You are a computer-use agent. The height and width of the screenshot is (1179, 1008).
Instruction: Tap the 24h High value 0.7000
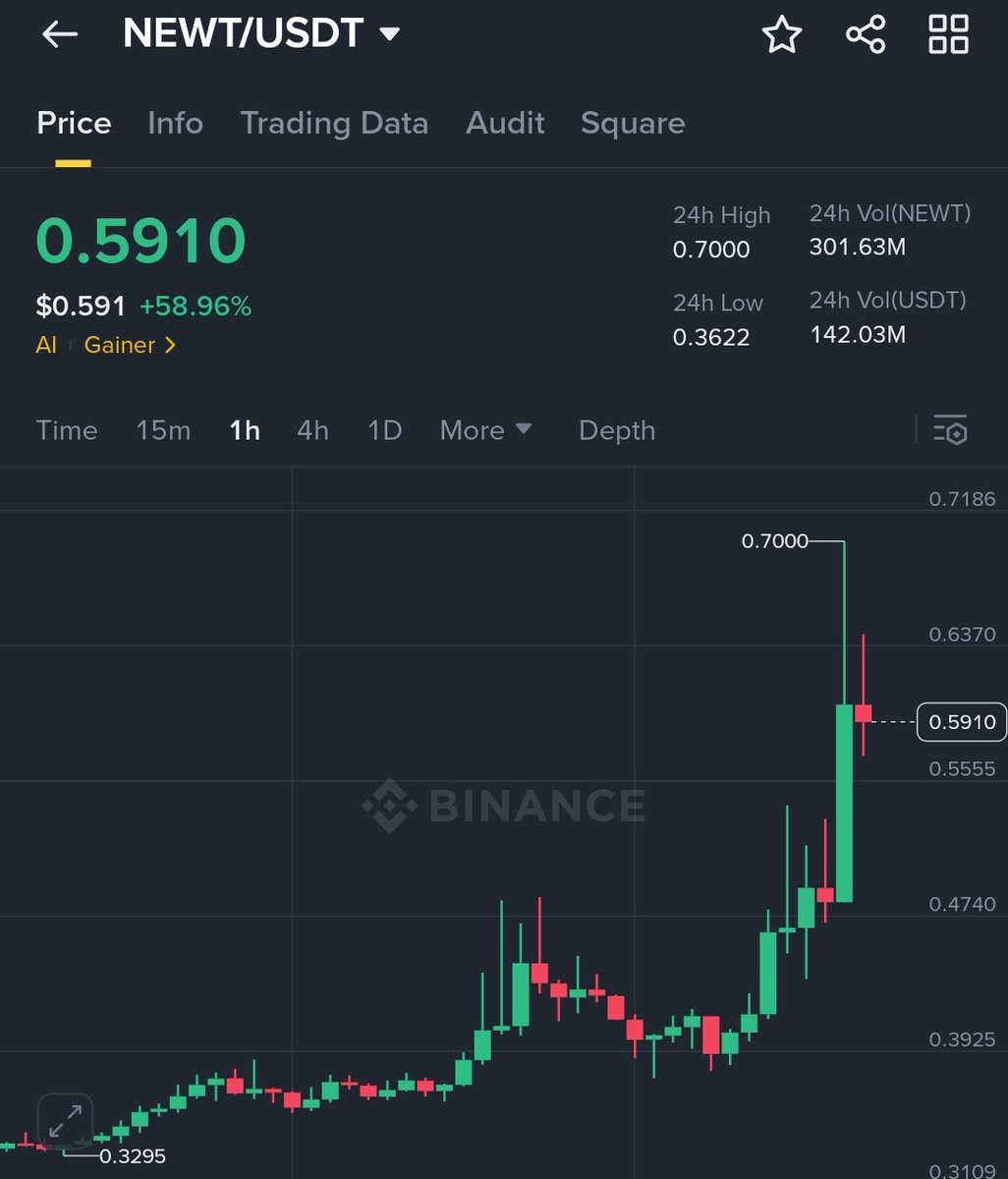(x=711, y=250)
